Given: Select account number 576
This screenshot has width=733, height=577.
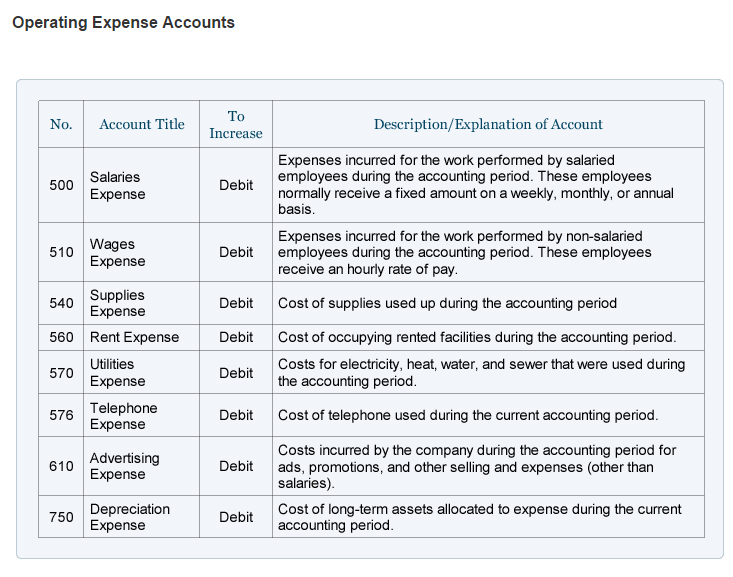Looking at the screenshot, I should [61, 415].
